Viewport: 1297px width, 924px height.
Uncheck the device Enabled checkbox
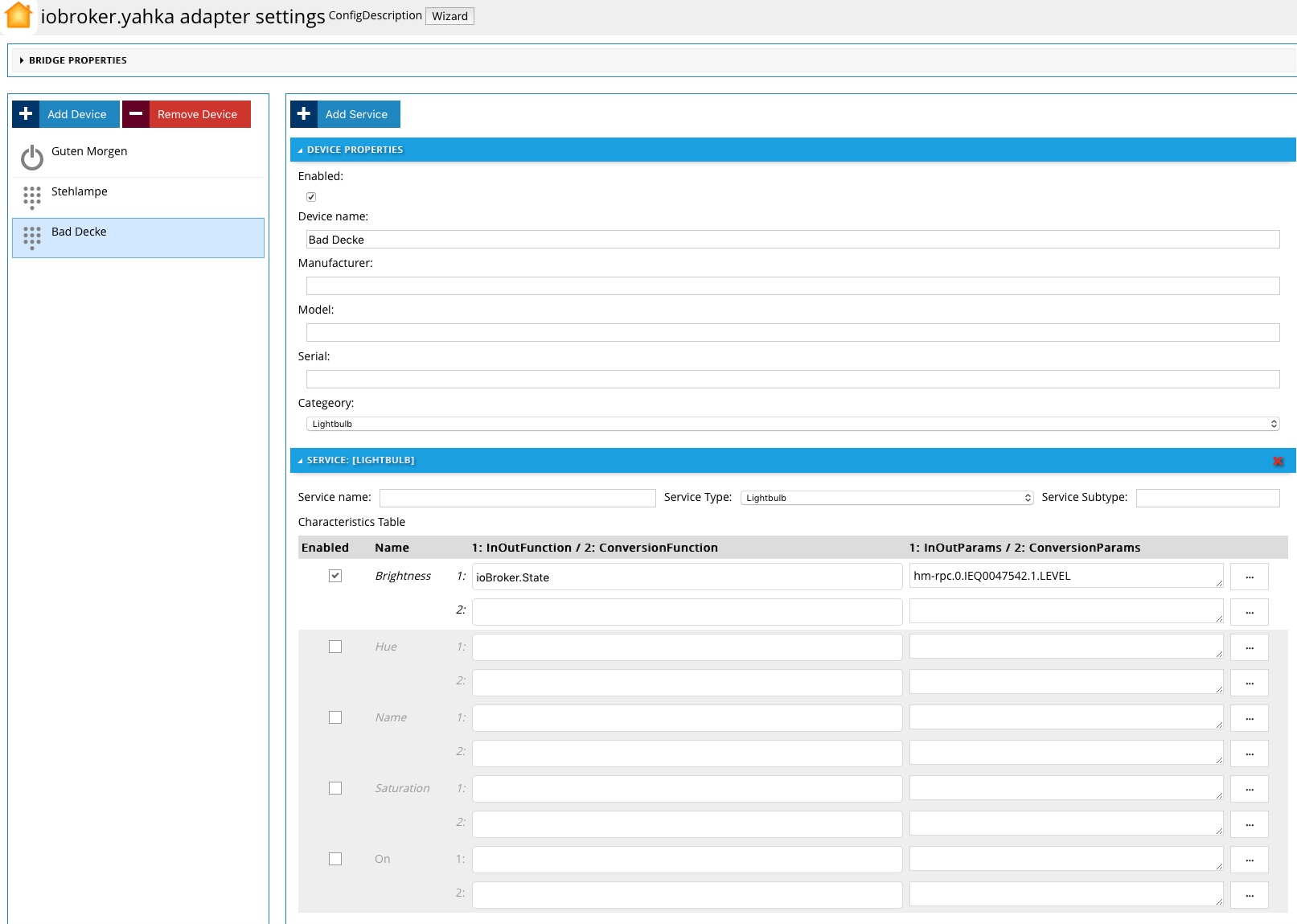[311, 197]
